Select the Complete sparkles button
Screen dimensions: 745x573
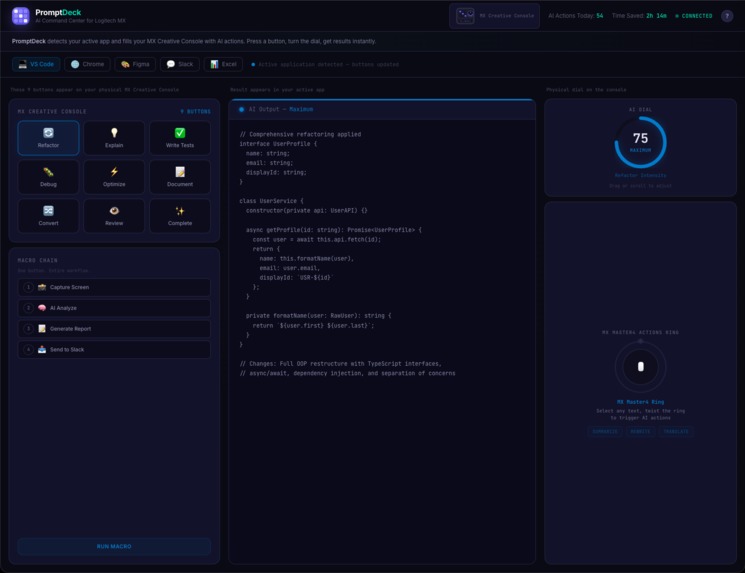tap(180, 216)
